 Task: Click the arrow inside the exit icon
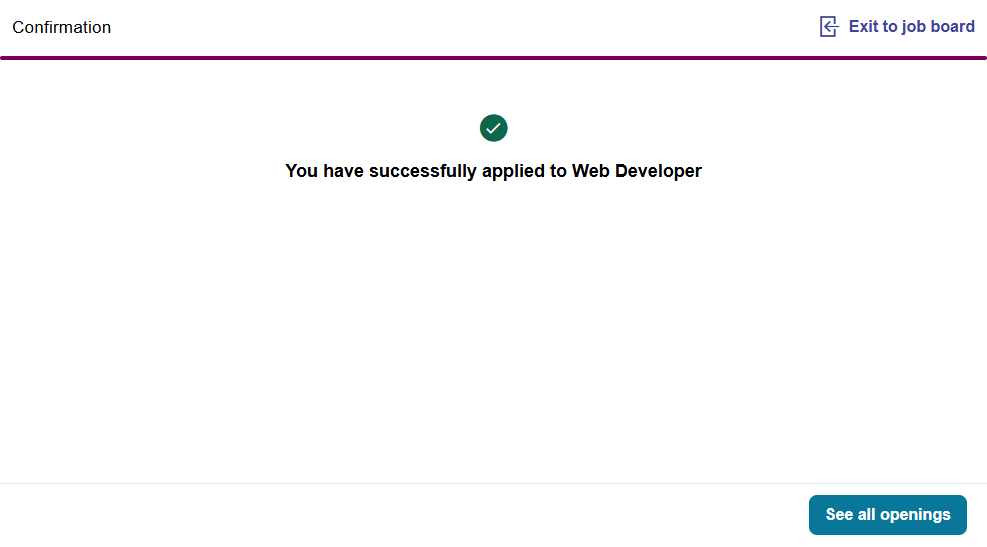[x=827, y=27]
